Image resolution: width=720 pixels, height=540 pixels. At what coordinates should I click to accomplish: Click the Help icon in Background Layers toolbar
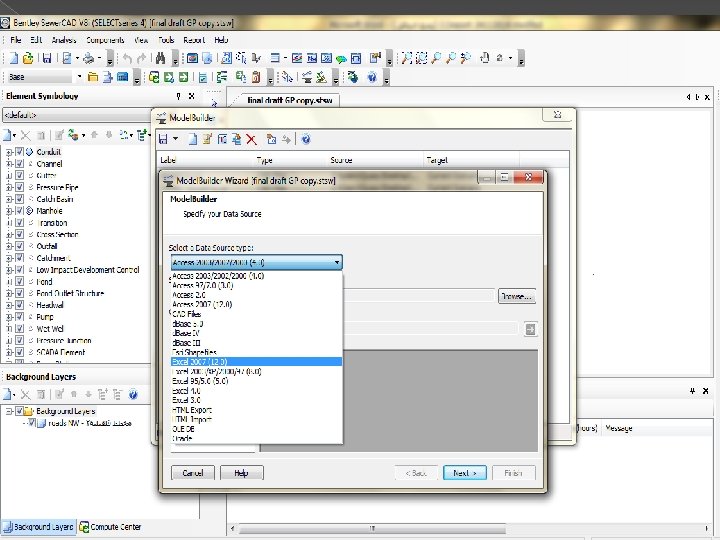133,394
